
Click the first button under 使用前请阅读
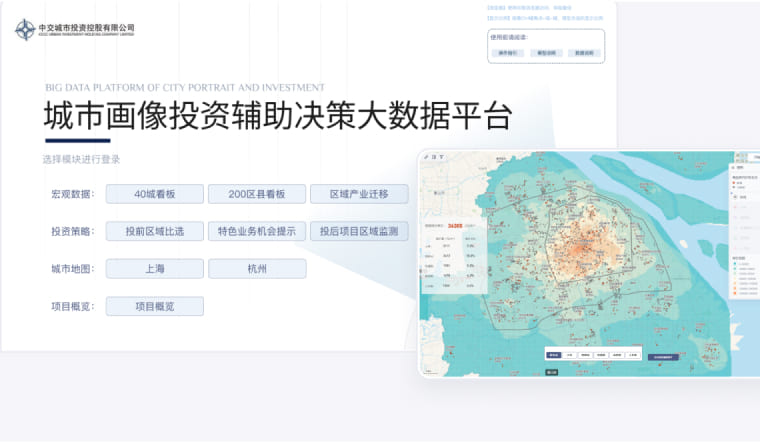click(507, 53)
